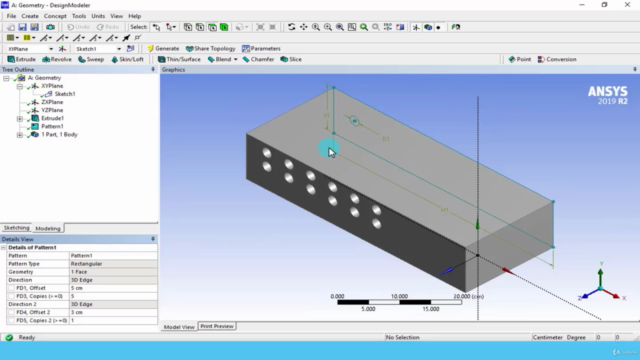Select ZXPlane in the tree outline
Screen dimensions: 640x360
click(52, 102)
